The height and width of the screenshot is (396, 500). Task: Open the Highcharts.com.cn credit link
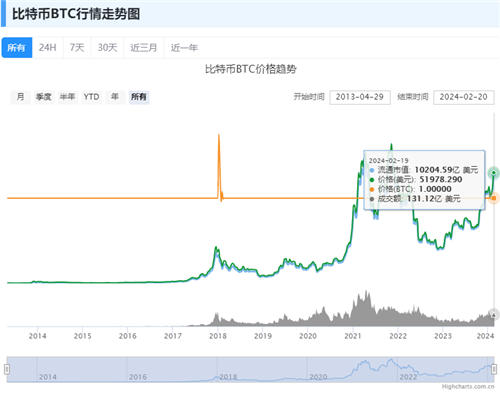(x=468, y=386)
